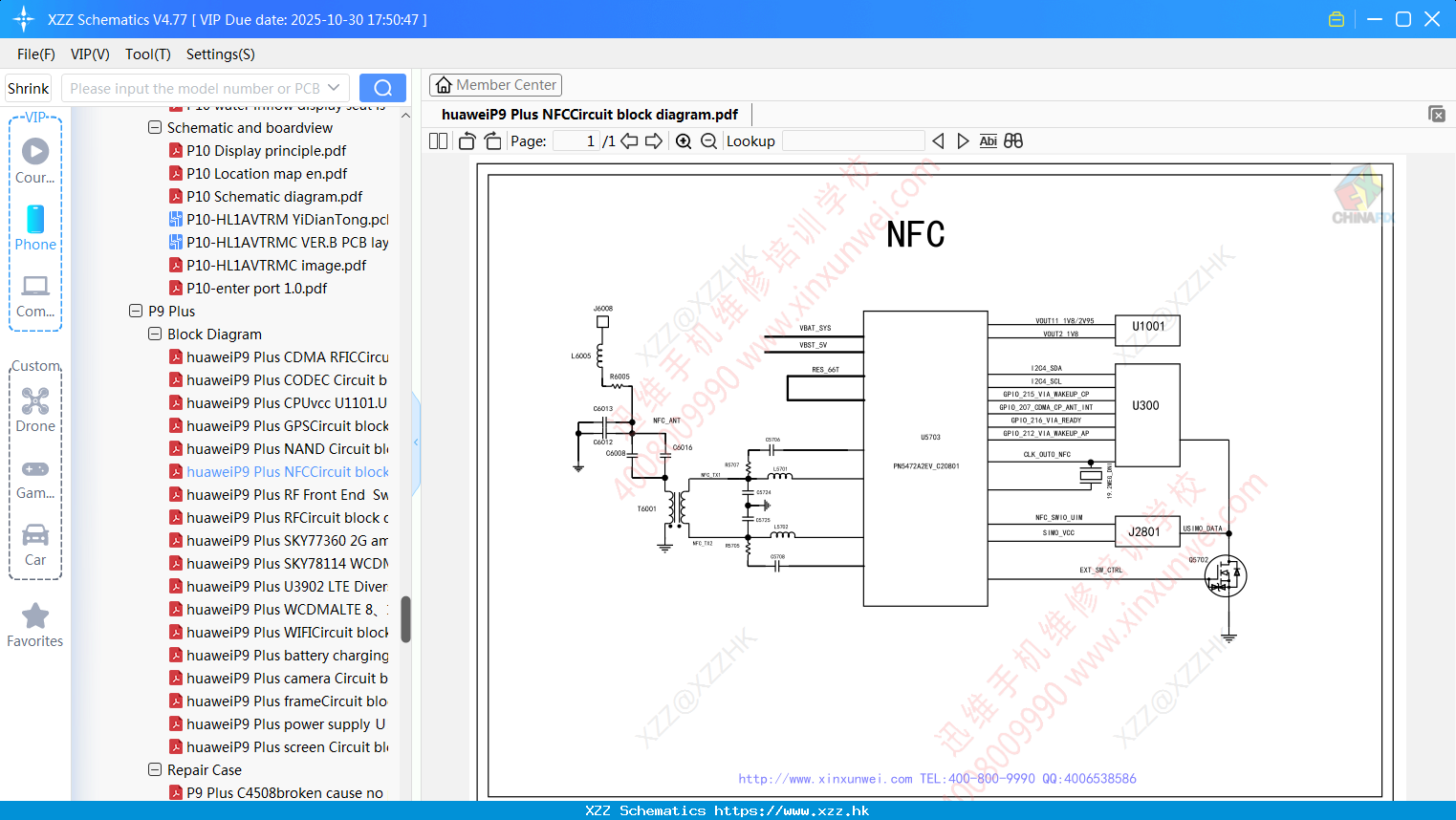Open the Settings(S) menu
Viewport: 1456px width, 820px height.
[x=221, y=54]
